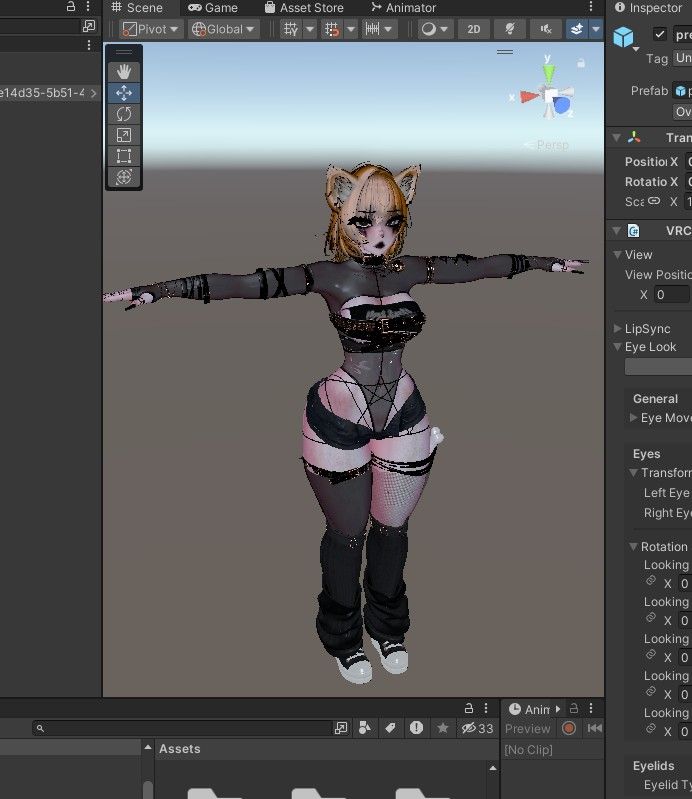Toggle hidden packages visibility showing 33
692x799 pixels.
(477, 728)
